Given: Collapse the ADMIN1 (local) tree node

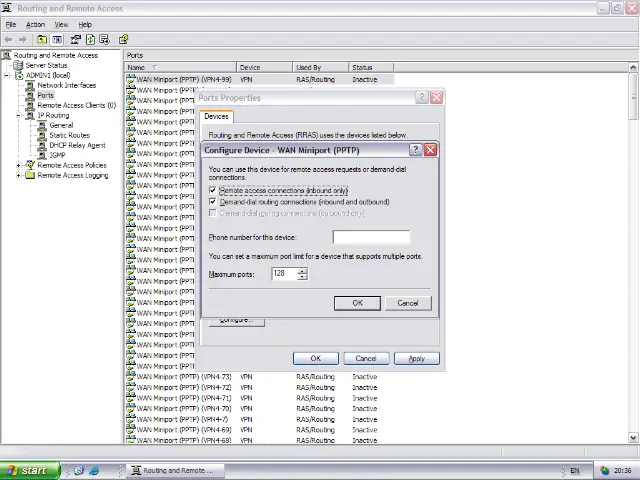Looking at the screenshot, I should [7, 76].
